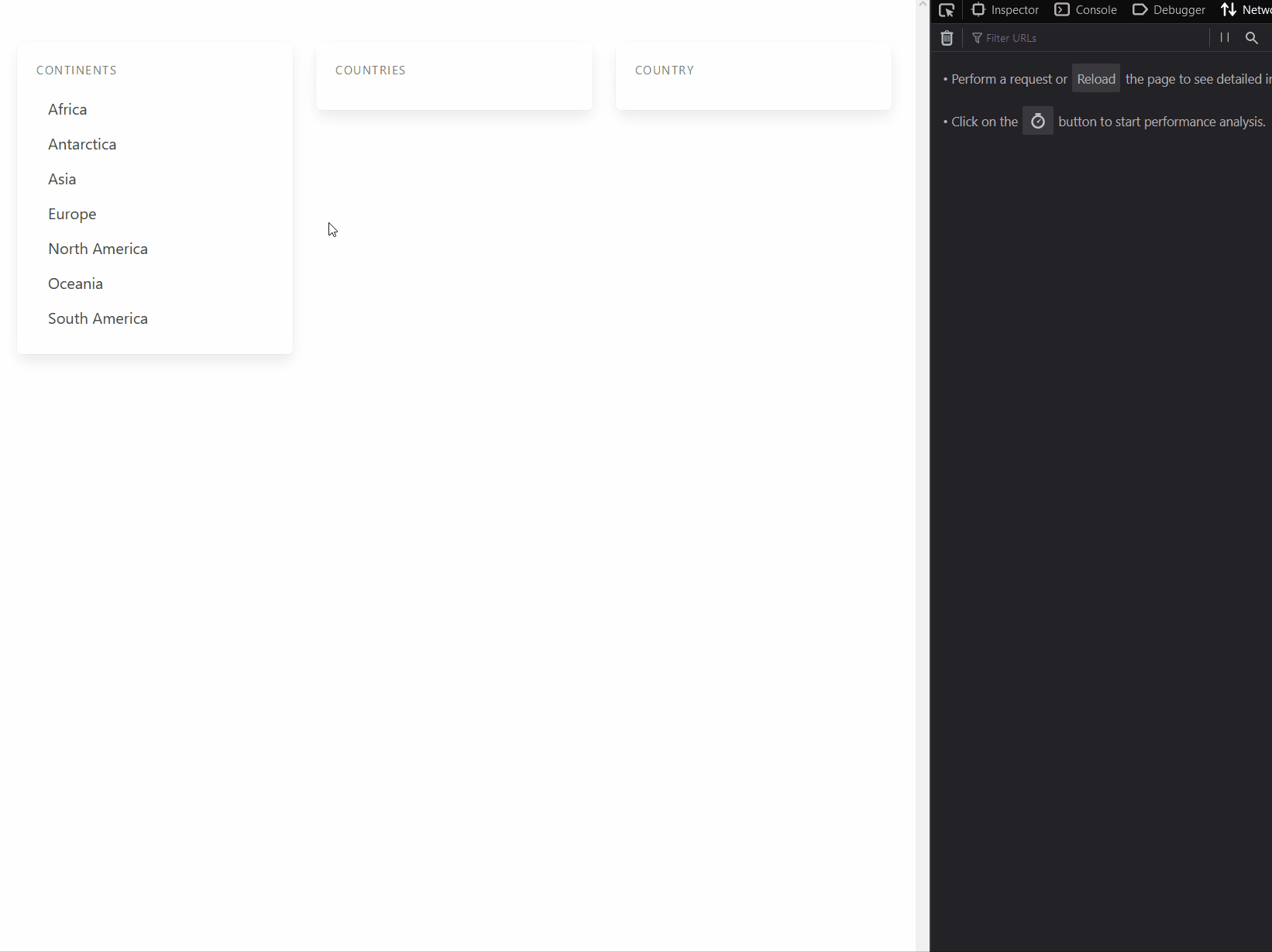1272x952 pixels.
Task: Pick Oceania continent
Action: 75,284
